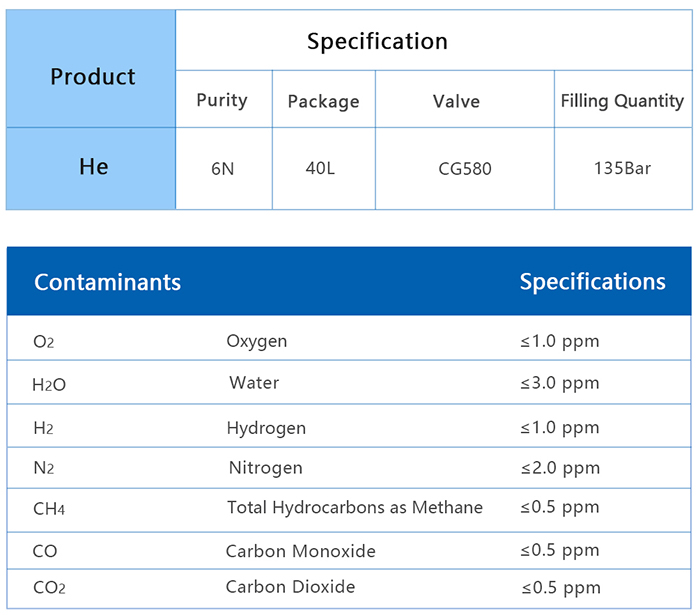
Task: Select Total Hydrocarbons as Methane text
Action: pyautogui.click(x=354, y=508)
